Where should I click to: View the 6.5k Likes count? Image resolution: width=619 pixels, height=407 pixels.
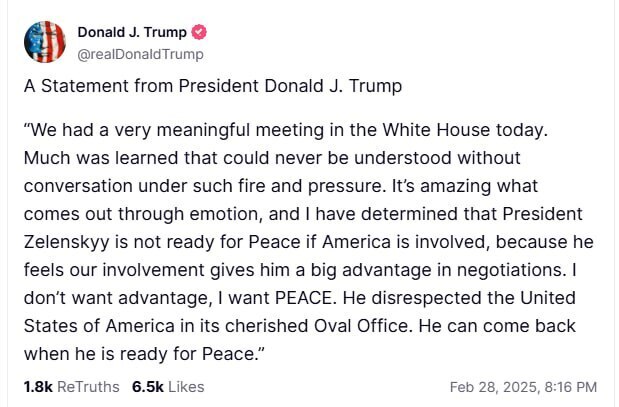148,387
